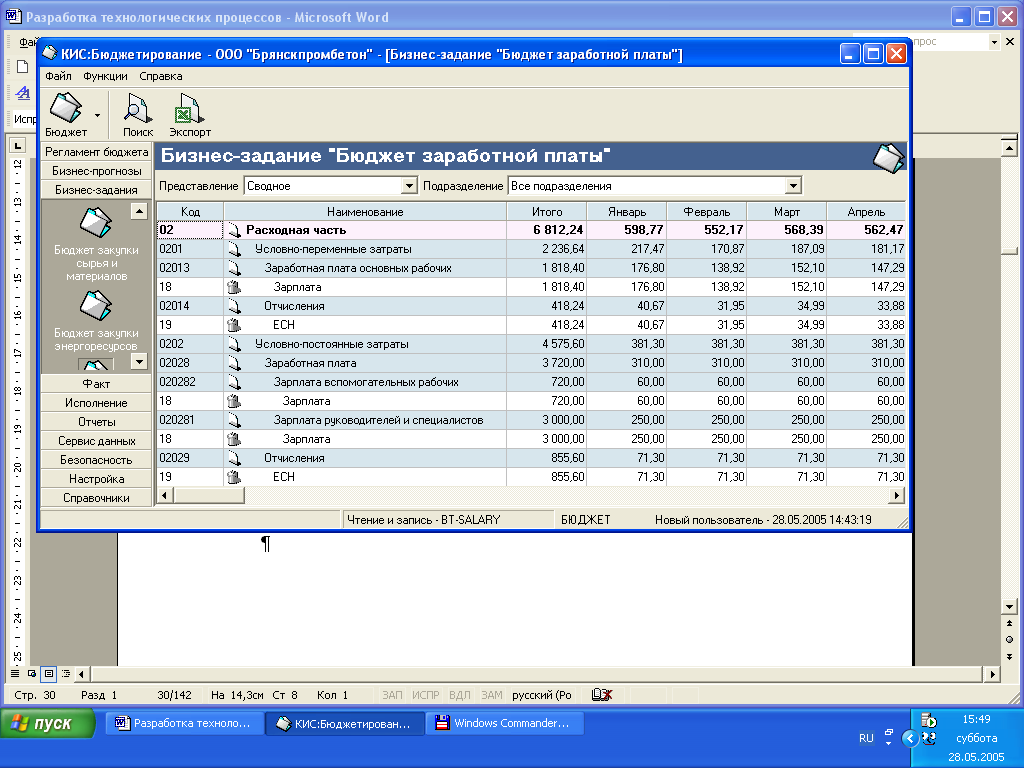Viewport: 1024px width, 768px height.
Task: Open Бюджет закупки энергоресурсов icon
Action: click(97, 306)
